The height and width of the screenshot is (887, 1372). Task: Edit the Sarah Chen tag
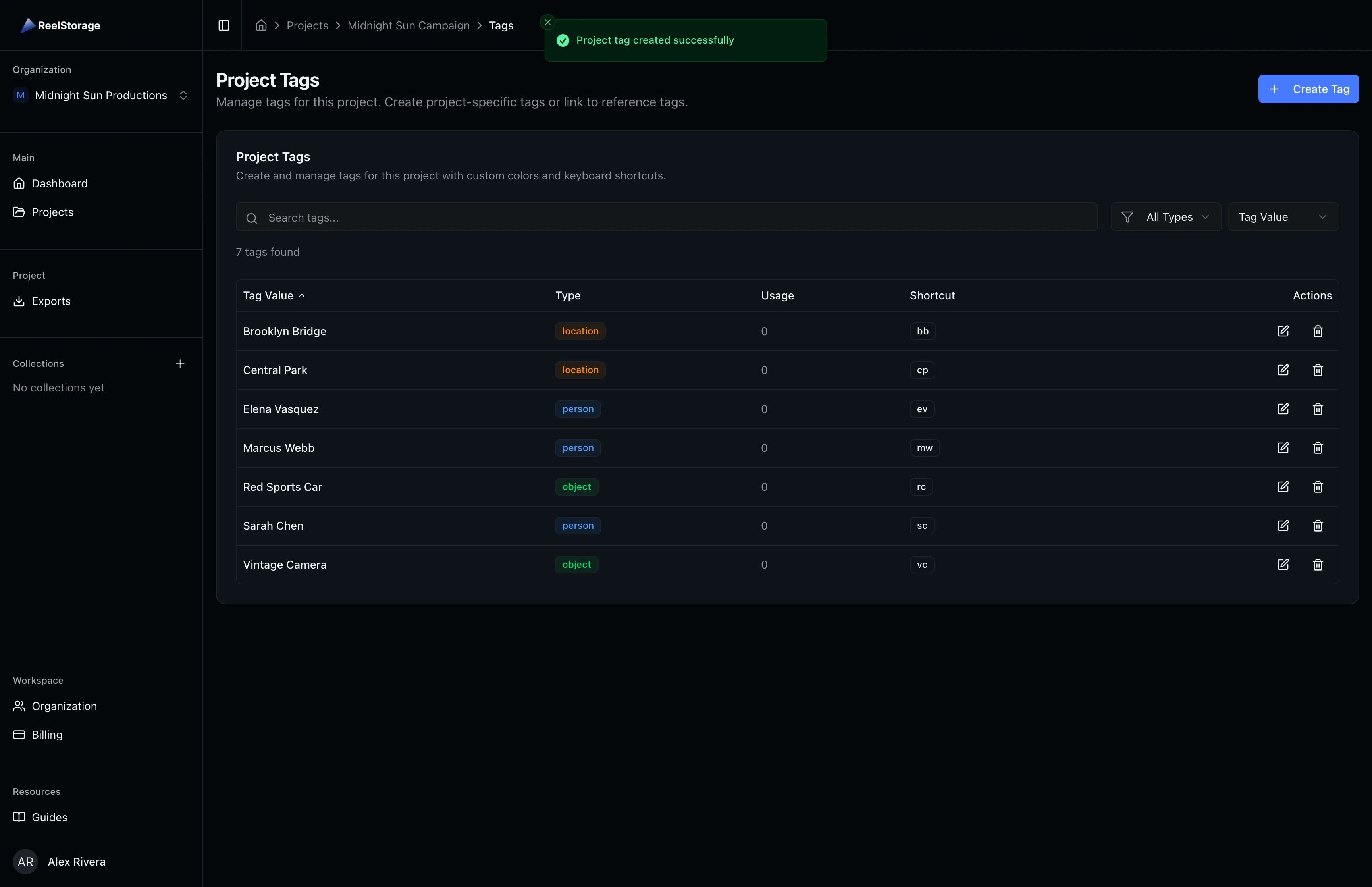tap(1283, 525)
